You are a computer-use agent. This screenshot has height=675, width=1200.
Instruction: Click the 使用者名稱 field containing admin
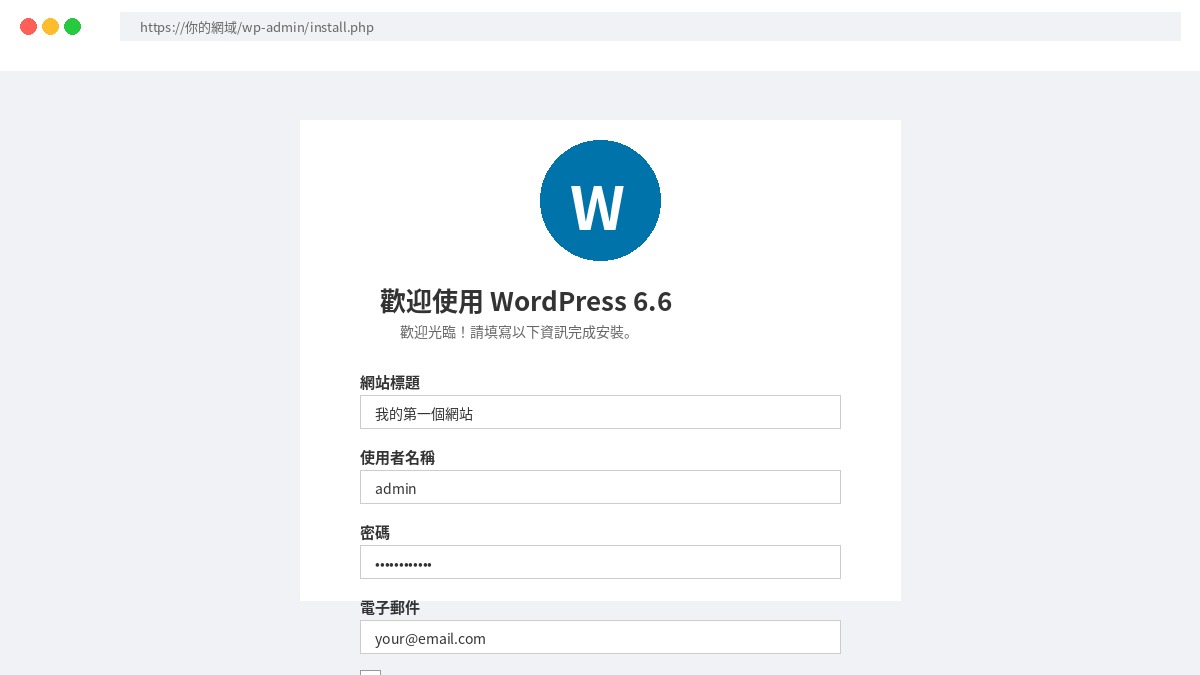coord(600,487)
